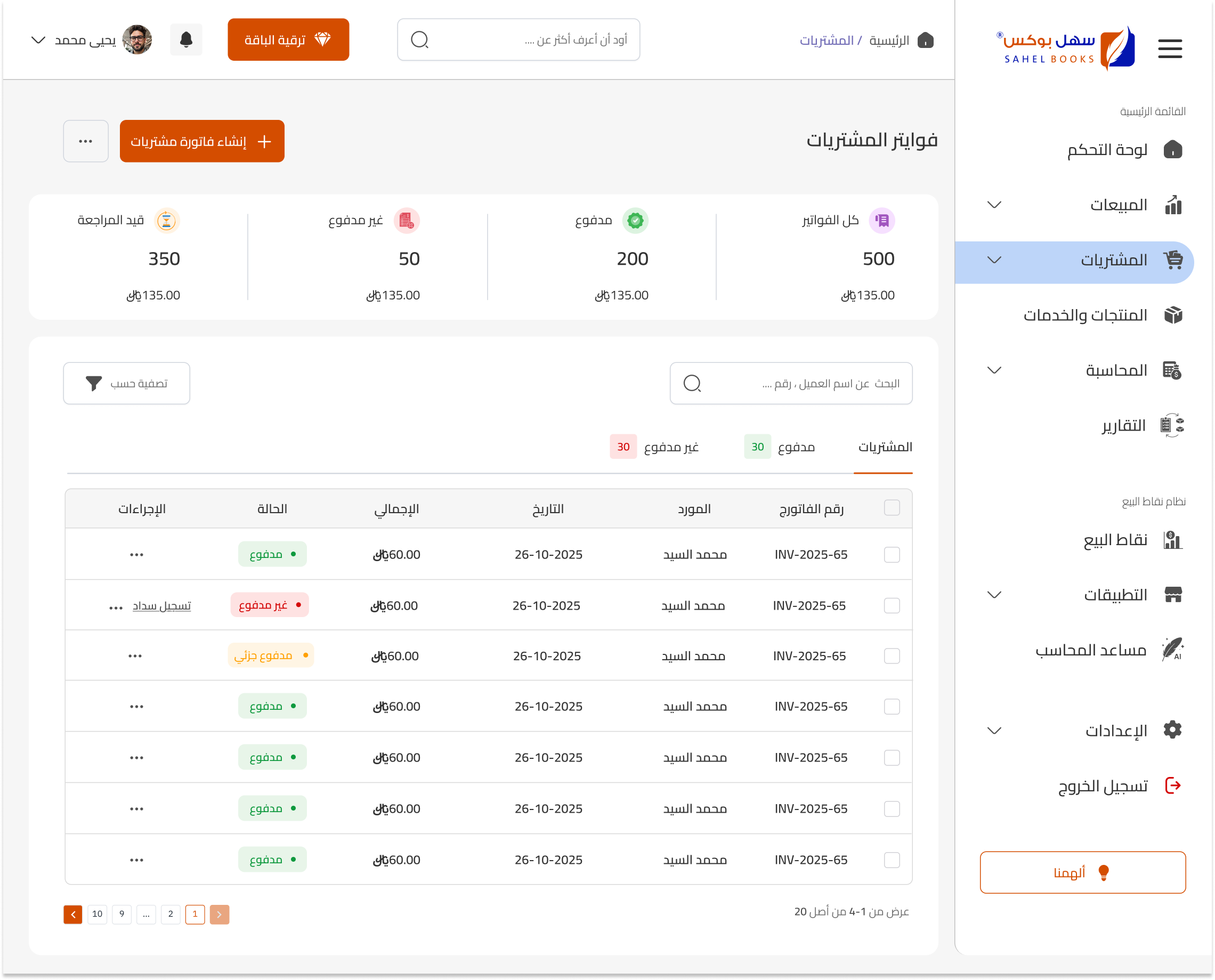Click the reports icon next to التقارير
1215x980 pixels.
[1172, 425]
